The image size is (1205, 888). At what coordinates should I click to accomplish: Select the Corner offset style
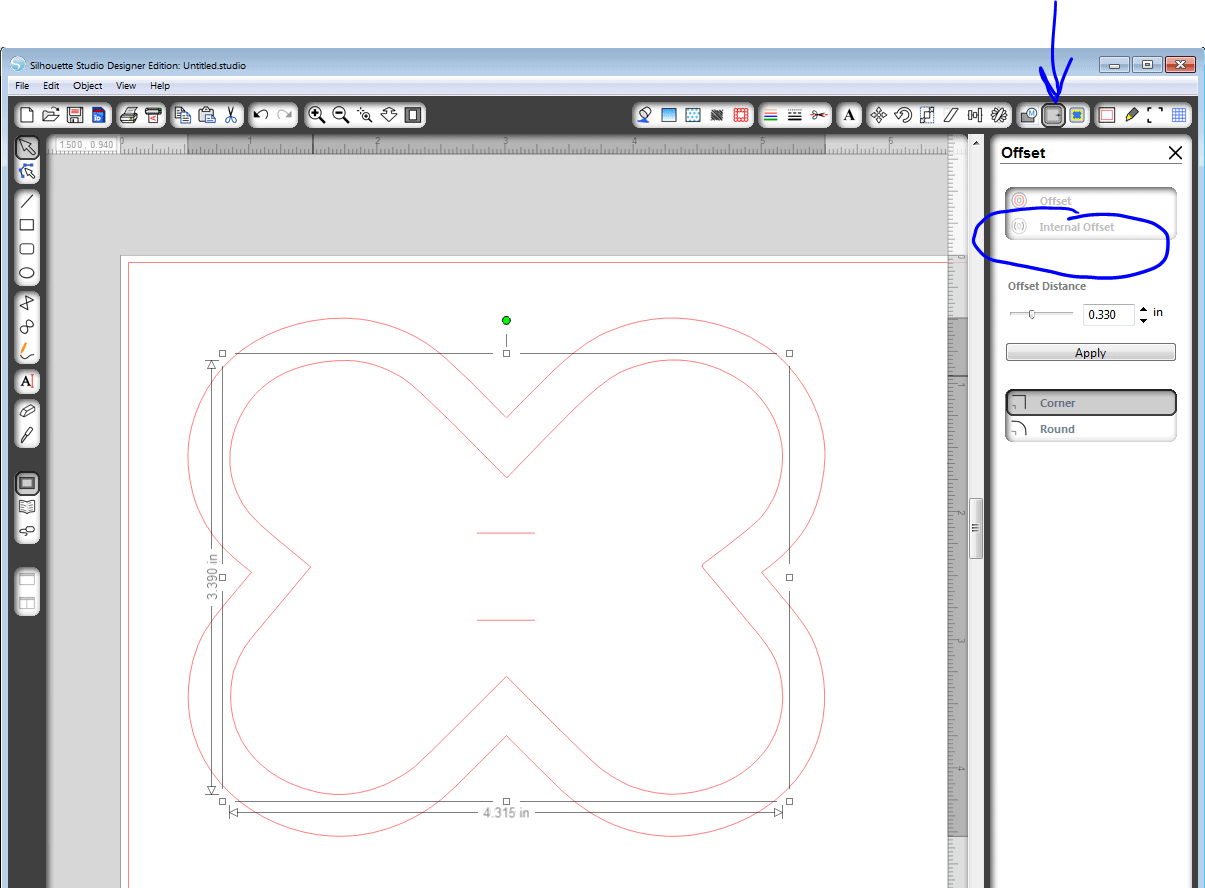tap(1090, 403)
